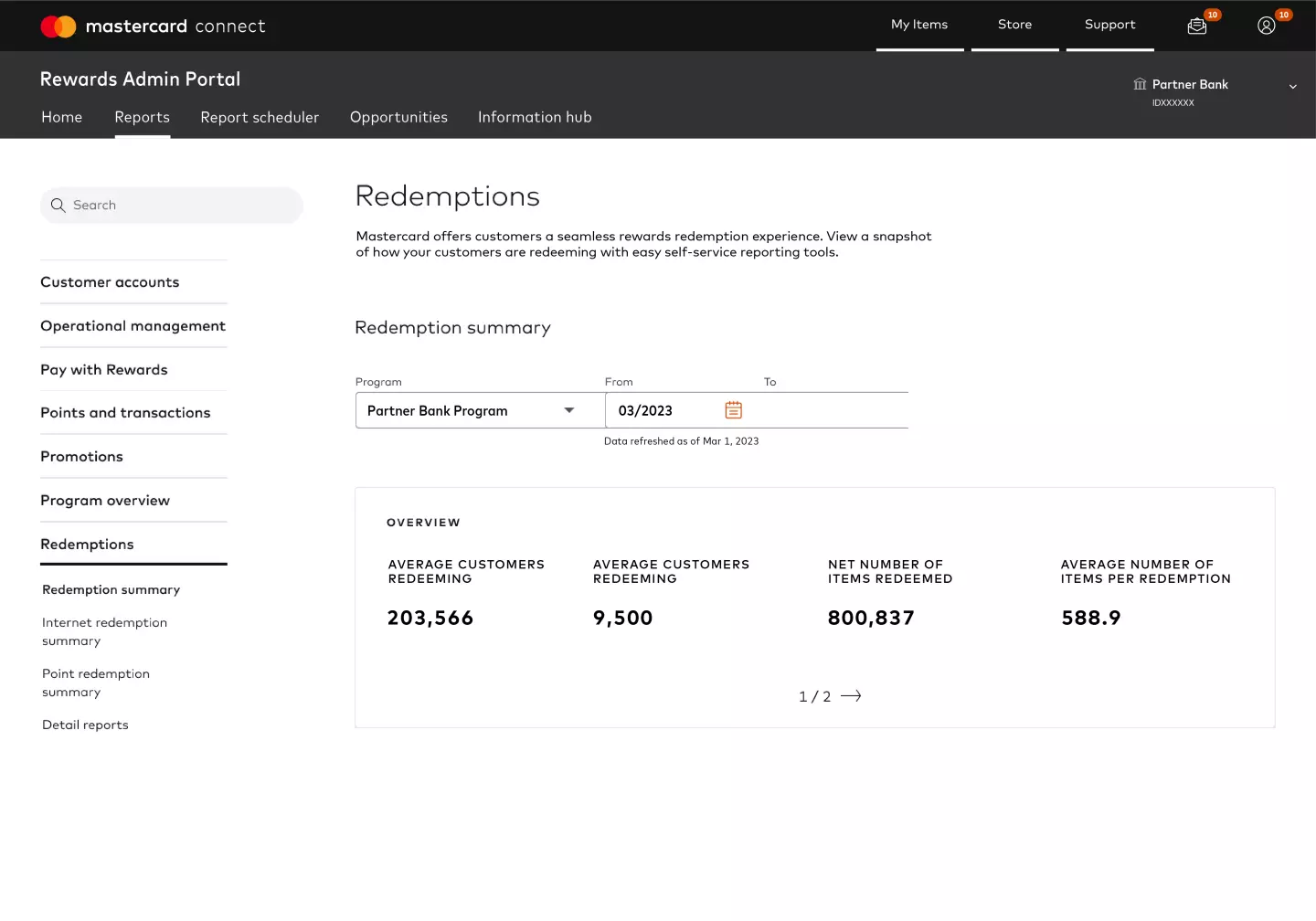Click the OVERVIEW heading

click(423, 523)
